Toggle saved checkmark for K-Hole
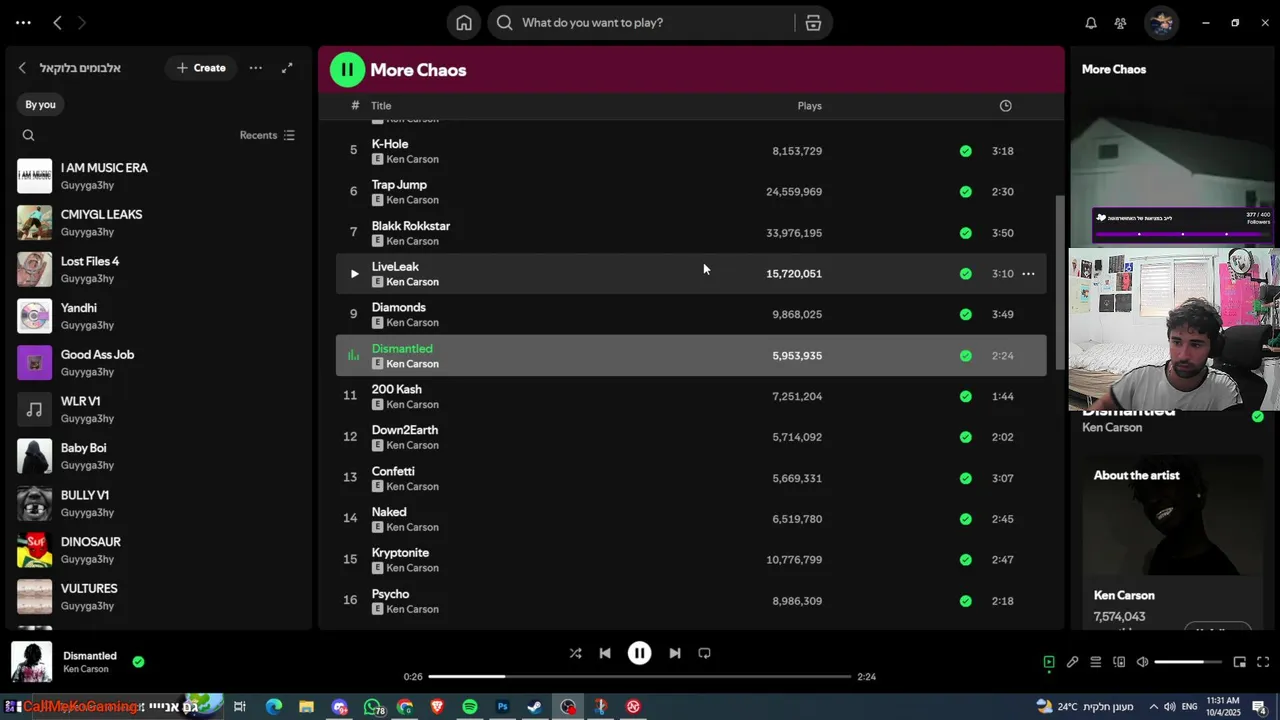Viewport: 1280px width, 720px height. (965, 151)
